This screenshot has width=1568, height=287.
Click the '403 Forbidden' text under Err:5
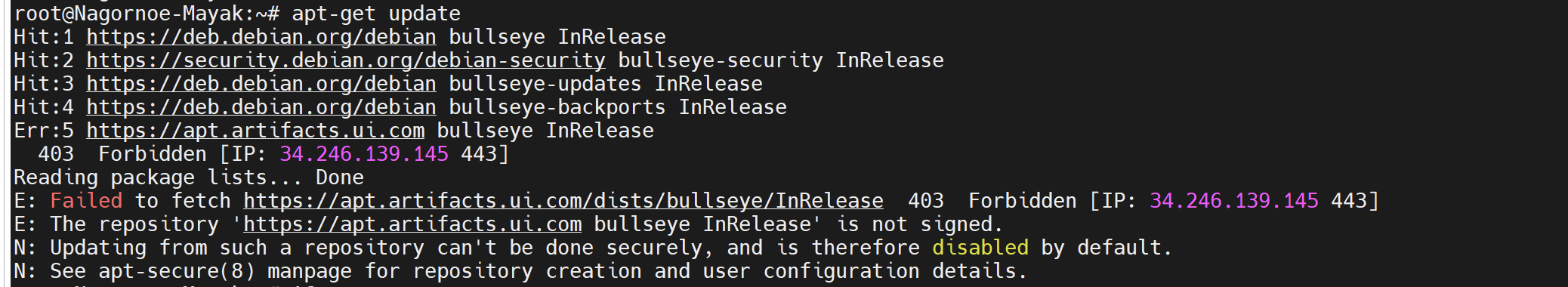point(122,154)
